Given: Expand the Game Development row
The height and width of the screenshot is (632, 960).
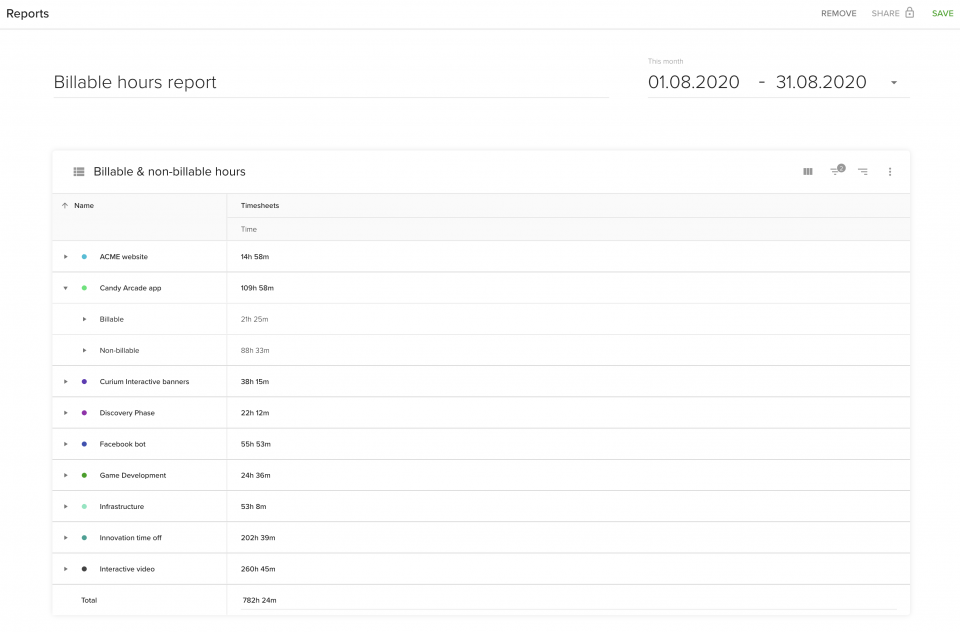Looking at the screenshot, I should point(66,475).
